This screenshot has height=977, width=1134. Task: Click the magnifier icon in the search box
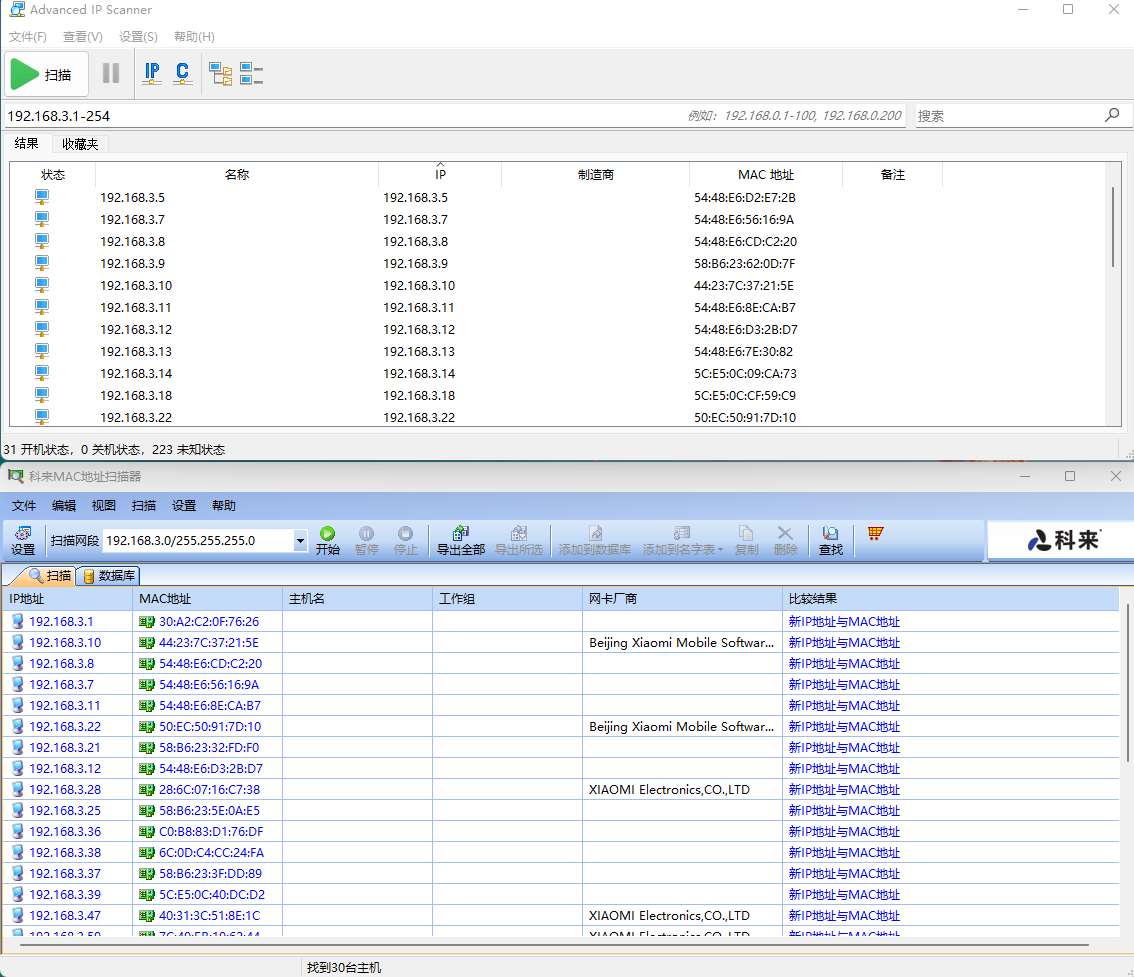[1111, 115]
